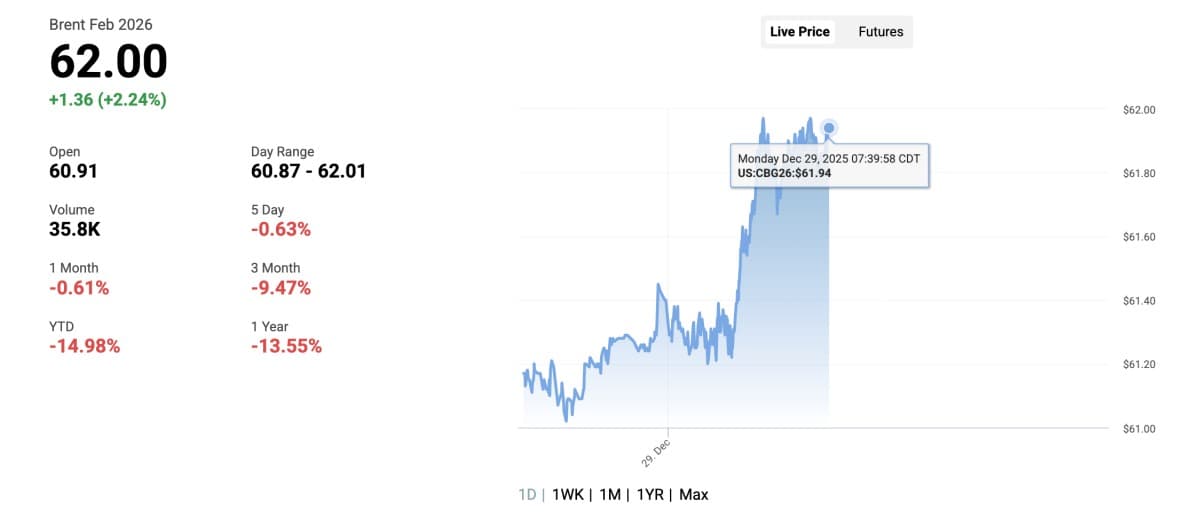Image resolution: width=1200 pixels, height=527 pixels.
Task: Click the +1.36 (+2.24%) change value
Action: pos(108,100)
